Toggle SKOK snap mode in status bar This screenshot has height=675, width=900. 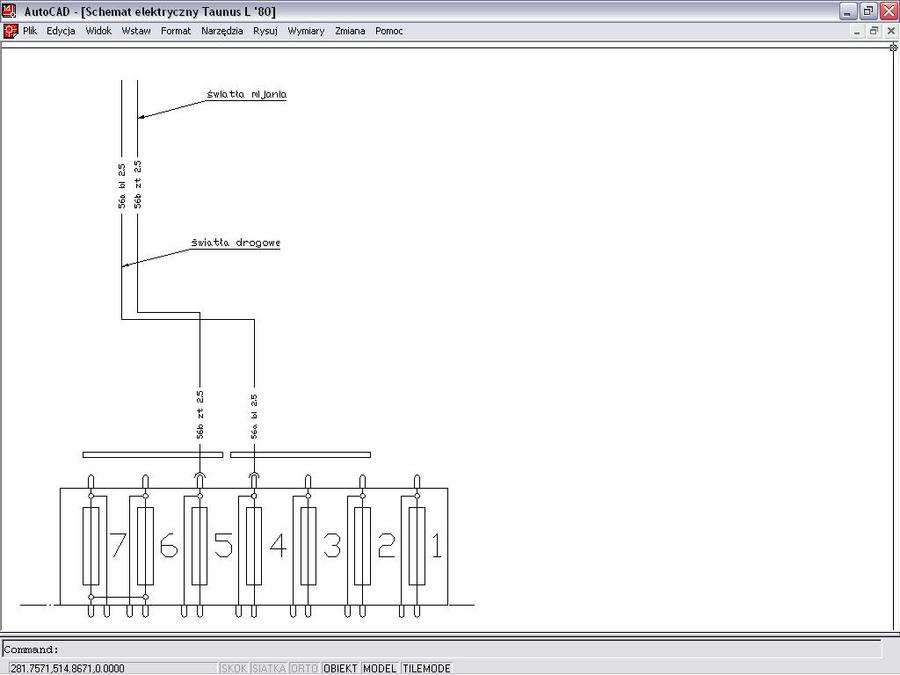coord(234,668)
